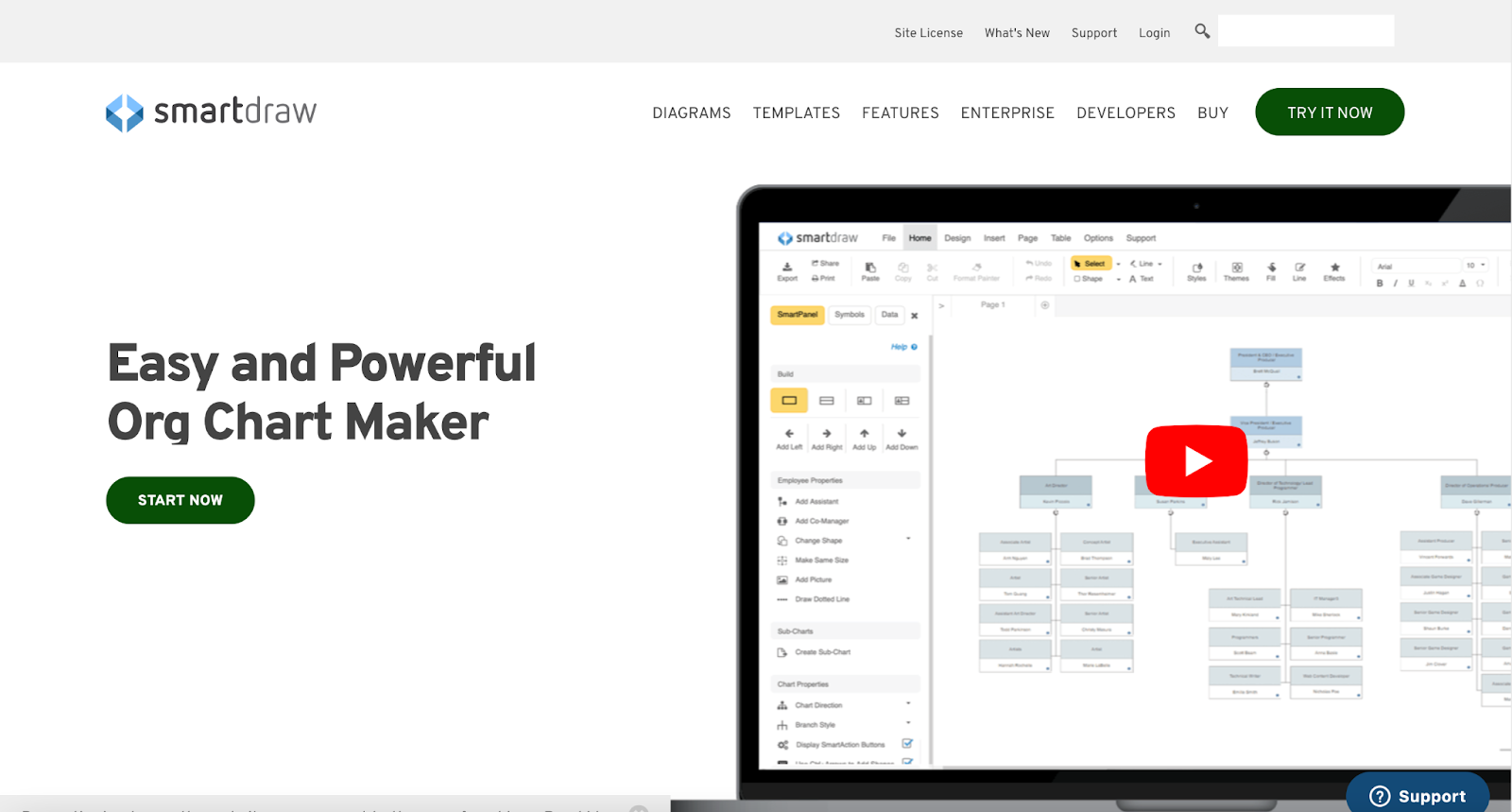Expand the Branch Style dropdown arrow

click(x=908, y=723)
